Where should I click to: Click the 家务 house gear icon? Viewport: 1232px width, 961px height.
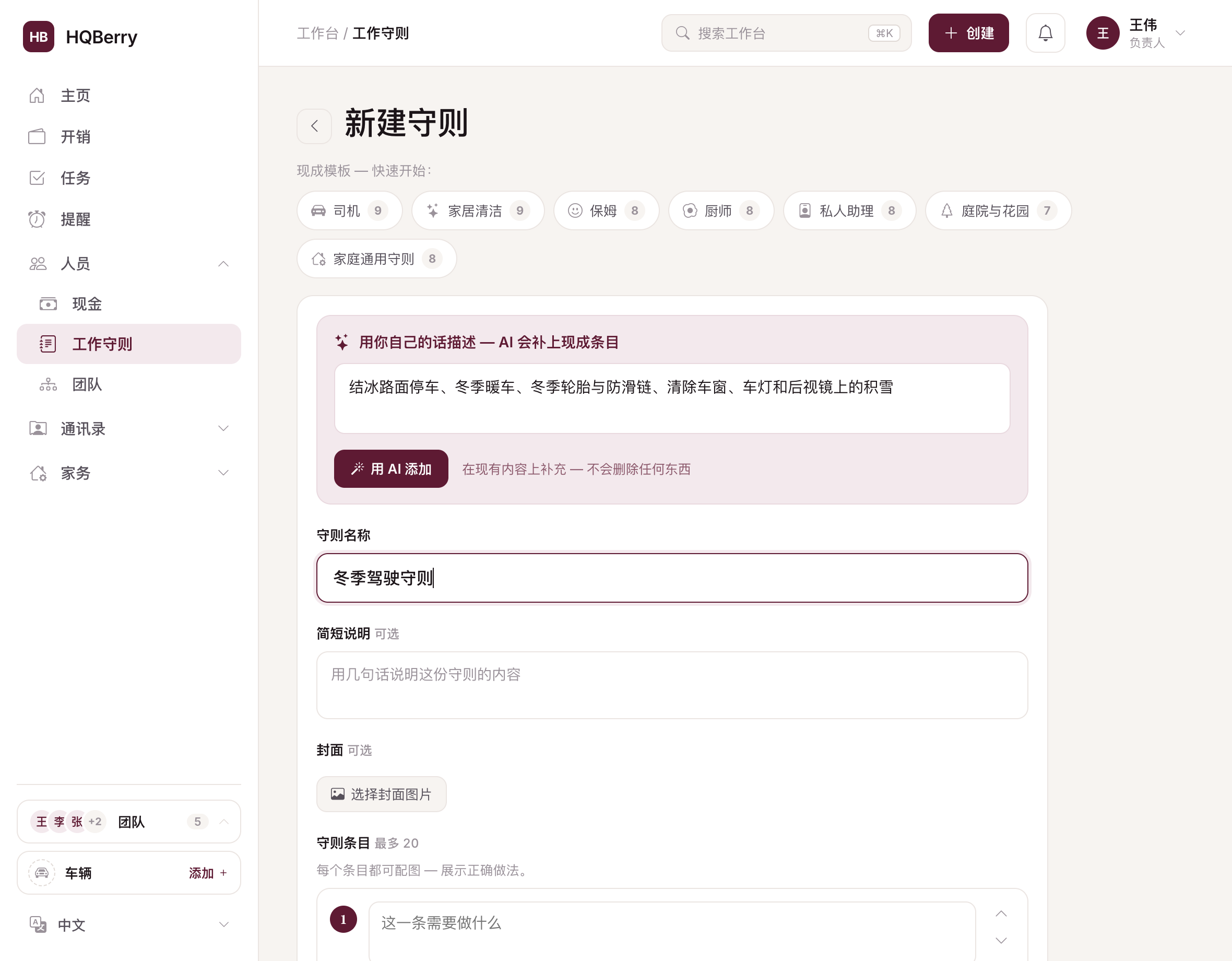tap(38, 473)
